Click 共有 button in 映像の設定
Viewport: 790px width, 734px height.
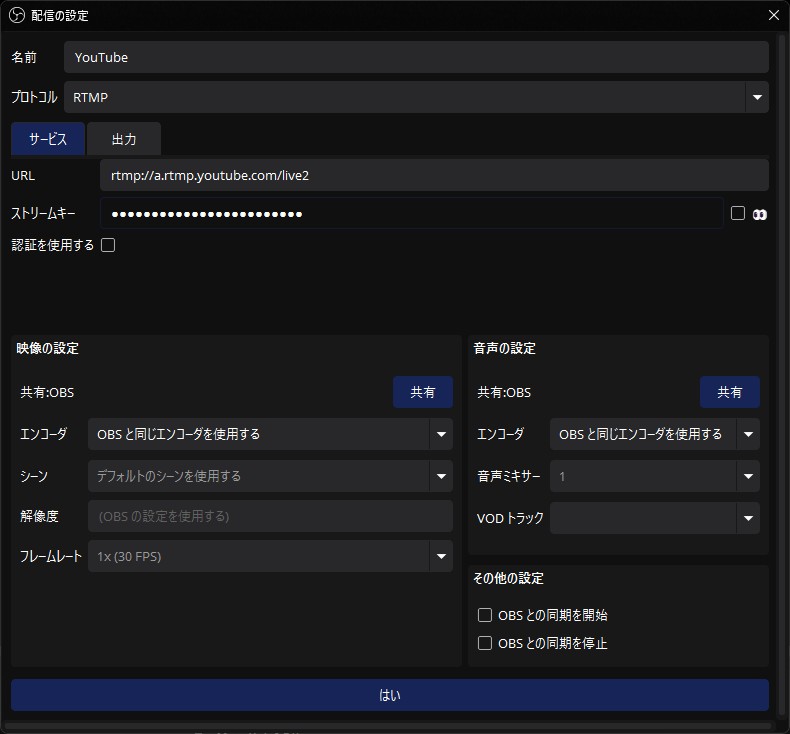[x=423, y=392]
